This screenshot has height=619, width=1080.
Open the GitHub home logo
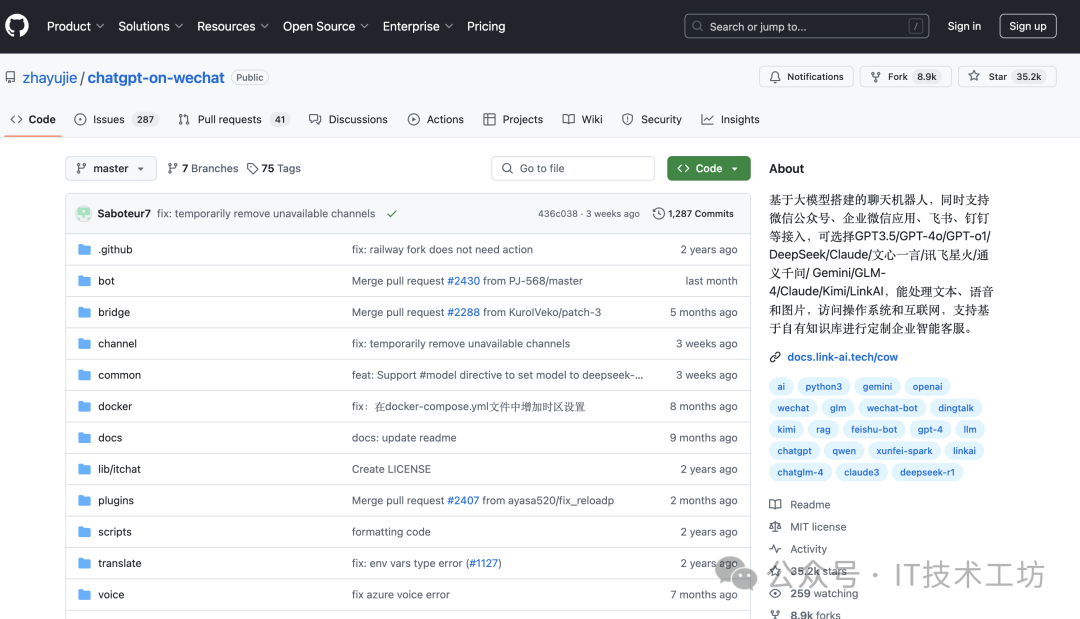tap(17, 26)
